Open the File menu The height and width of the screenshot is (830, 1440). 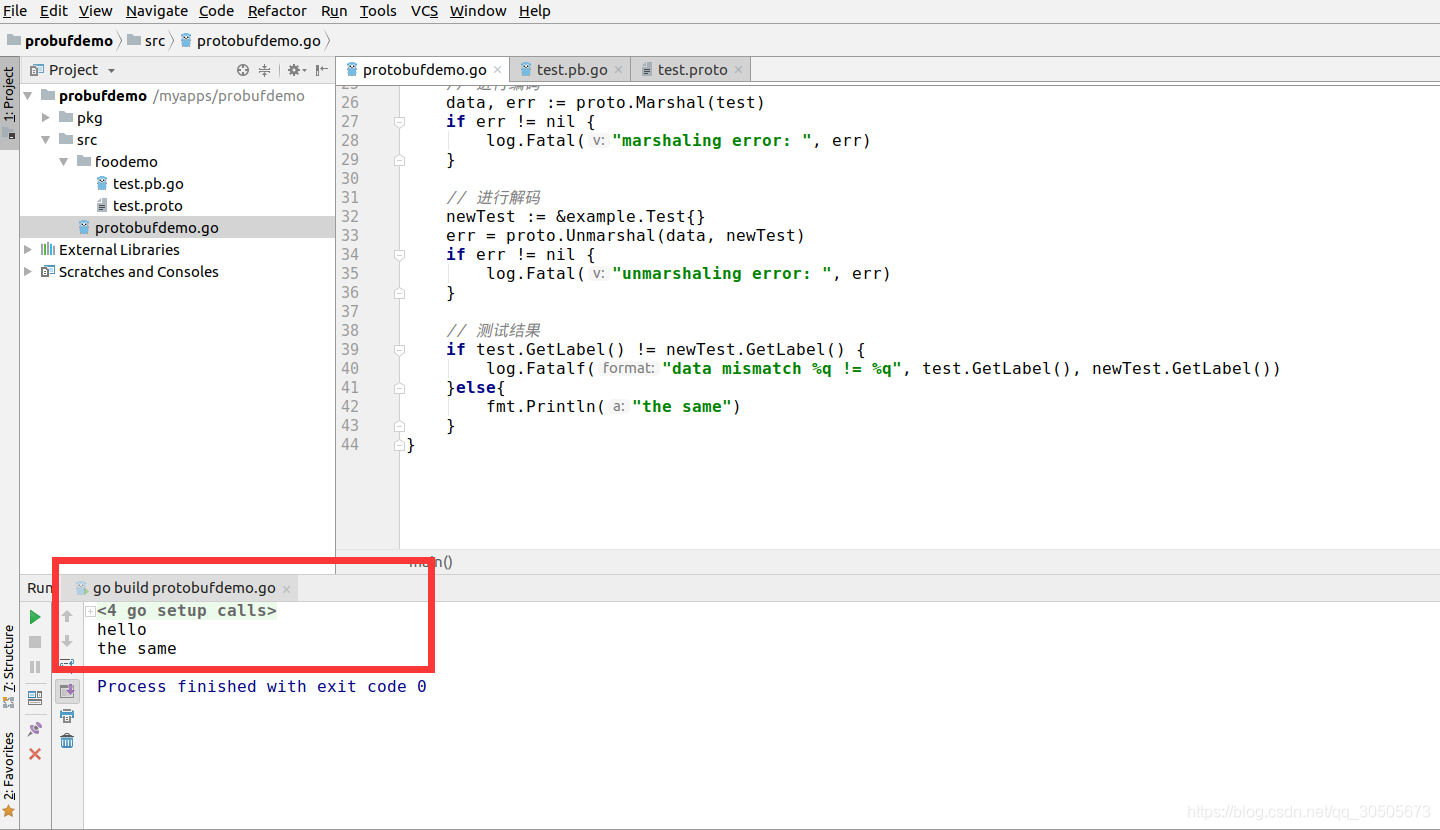point(15,11)
